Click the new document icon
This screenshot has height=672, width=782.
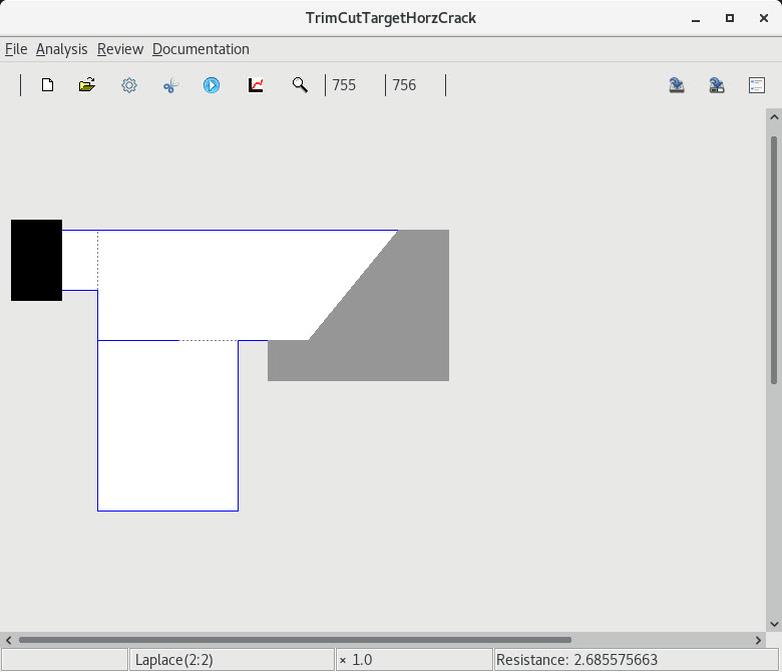pos(47,85)
